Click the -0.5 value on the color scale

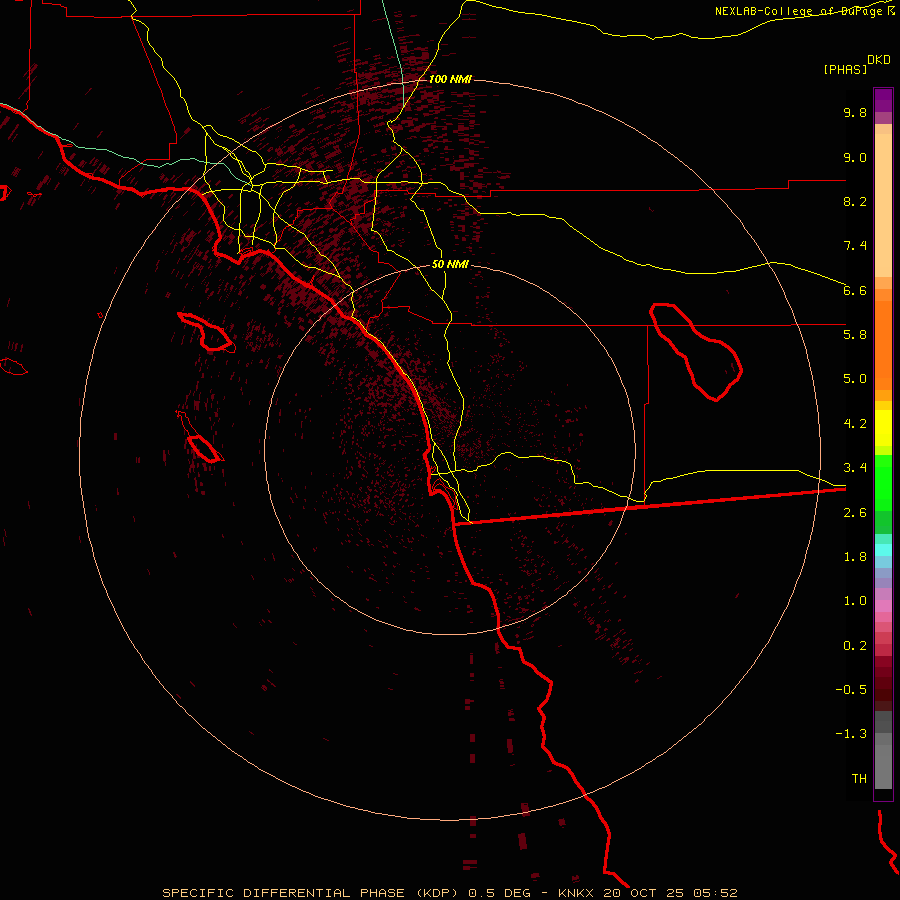point(851,690)
